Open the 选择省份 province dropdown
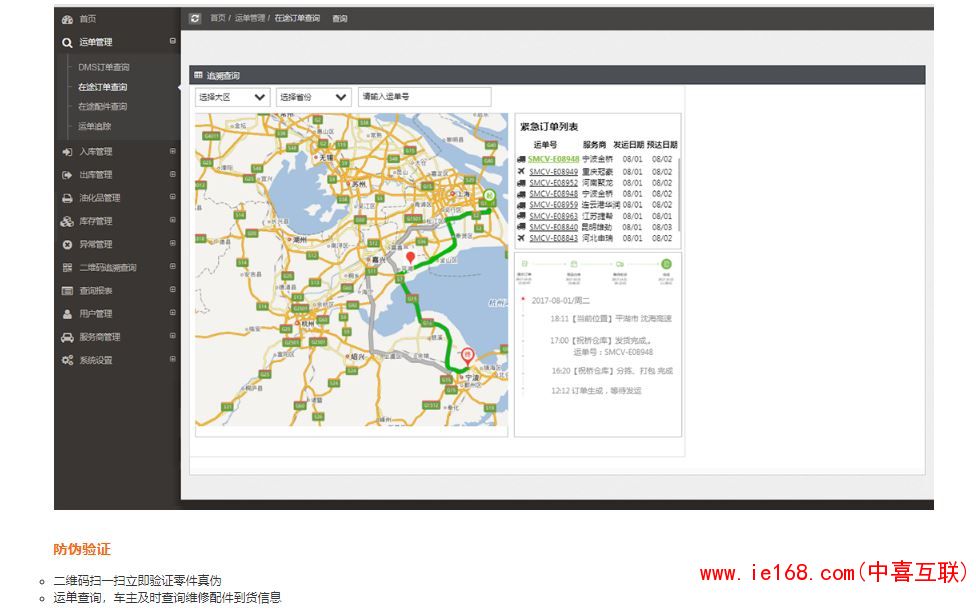This screenshot has width=976, height=614. [313, 97]
